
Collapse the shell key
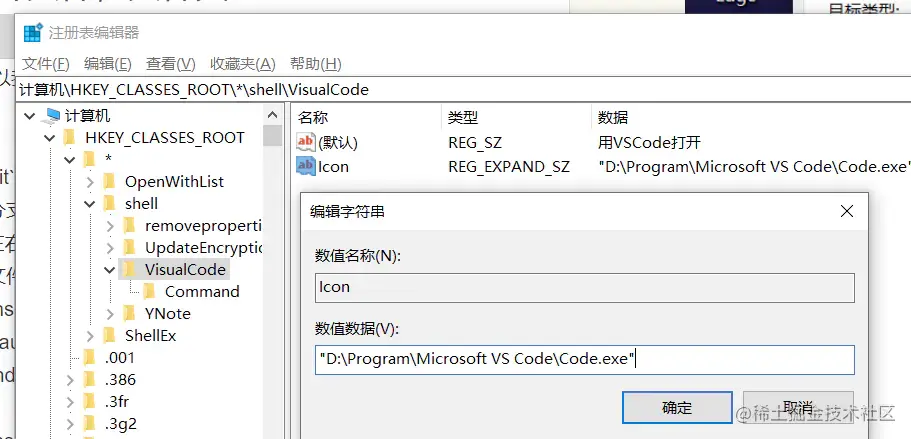(x=90, y=204)
